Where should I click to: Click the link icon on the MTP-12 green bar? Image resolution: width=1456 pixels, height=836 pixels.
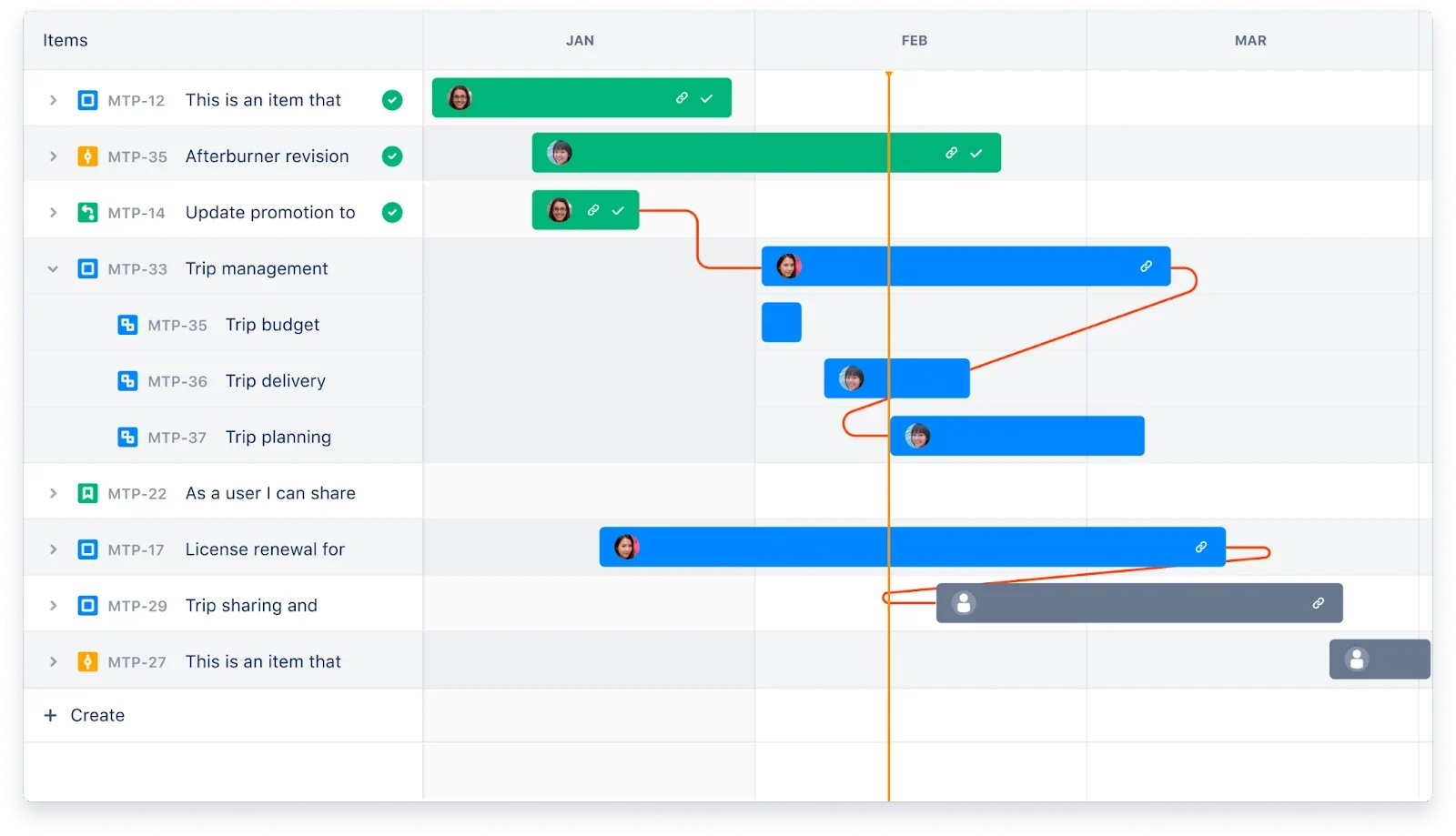[682, 98]
